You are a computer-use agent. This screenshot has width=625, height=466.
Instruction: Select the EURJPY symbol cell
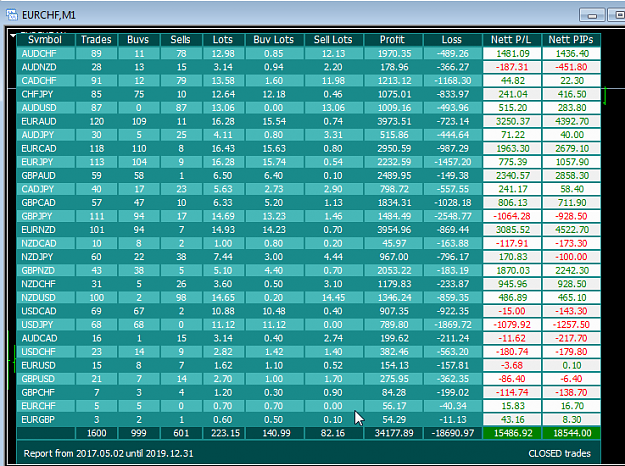pyautogui.click(x=45, y=162)
